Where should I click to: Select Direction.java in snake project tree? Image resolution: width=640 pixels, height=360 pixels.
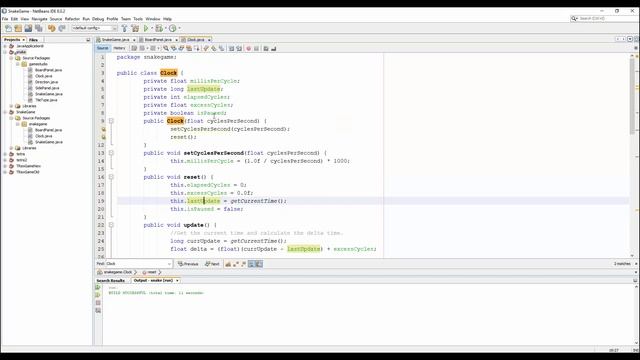47,82
